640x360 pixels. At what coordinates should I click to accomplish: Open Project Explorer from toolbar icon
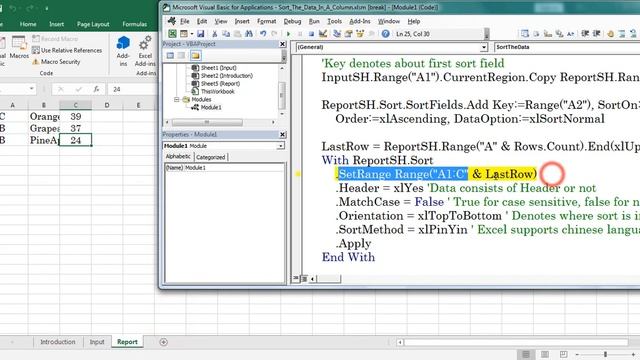(337, 34)
